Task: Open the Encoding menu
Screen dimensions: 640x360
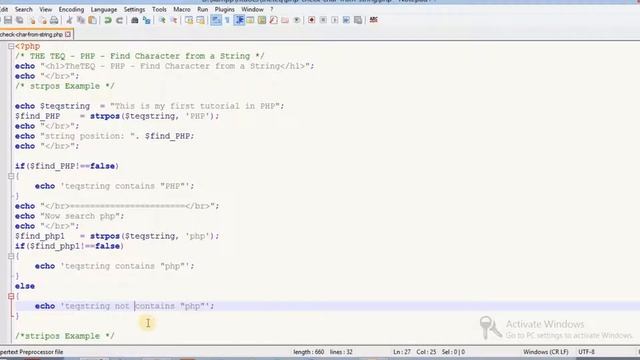Action: (x=71, y=9)
